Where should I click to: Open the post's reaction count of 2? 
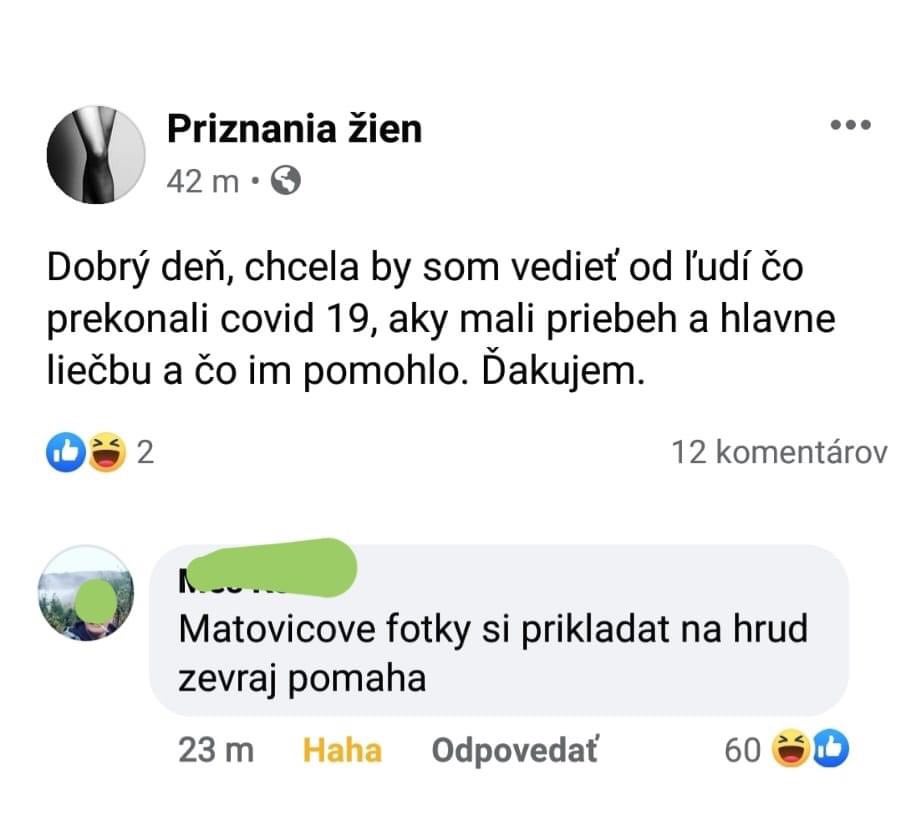tap(143, 454)
